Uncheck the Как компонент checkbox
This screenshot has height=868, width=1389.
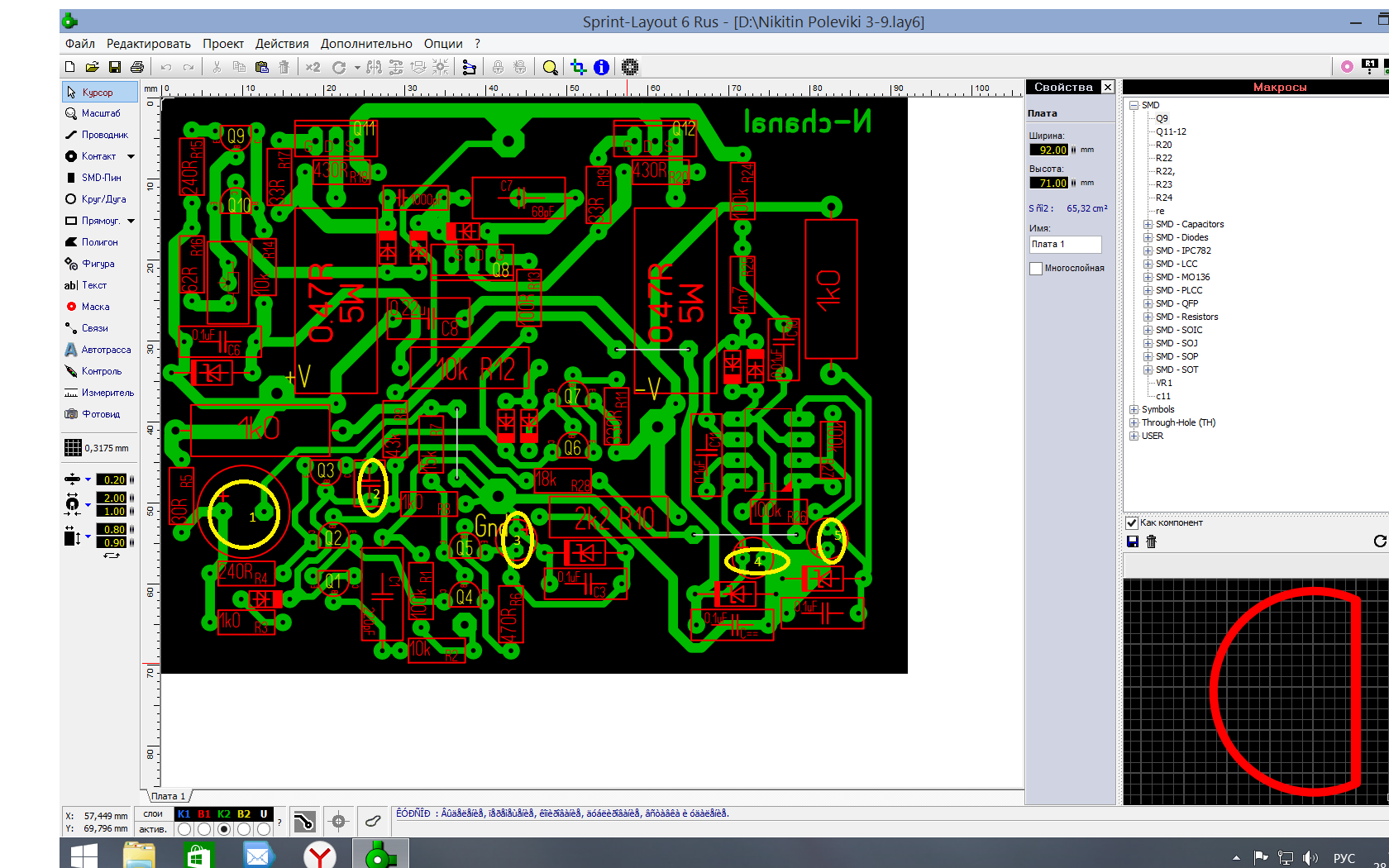(1132, 522)
